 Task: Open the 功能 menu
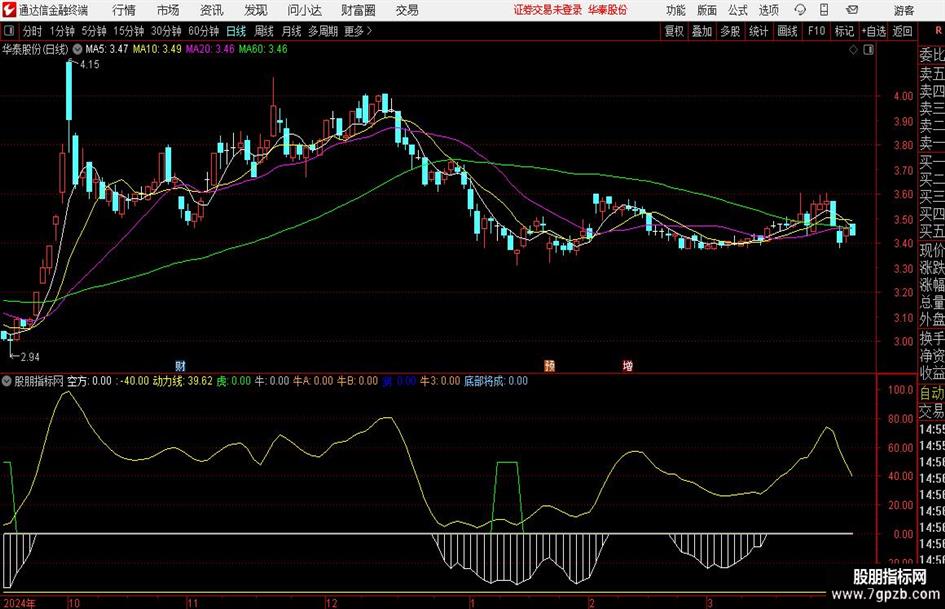[676, 10]
